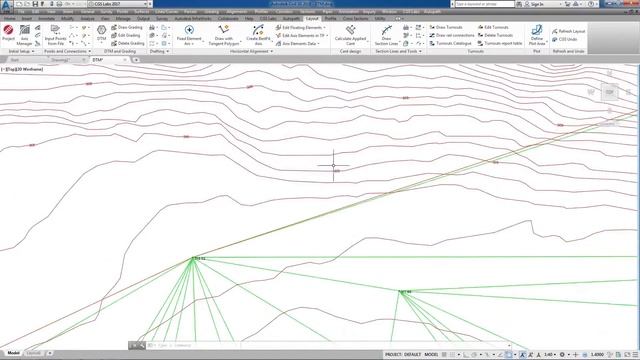Click the Create BestFit Axis tool
Viewport: 640px width, 360px height.
(x=258, y=35)
